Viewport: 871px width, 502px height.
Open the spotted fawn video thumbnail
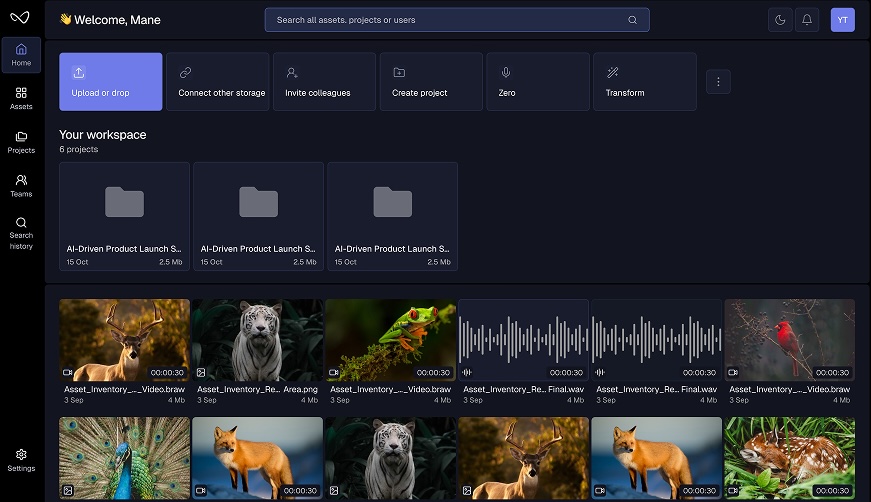click(789, 458)
